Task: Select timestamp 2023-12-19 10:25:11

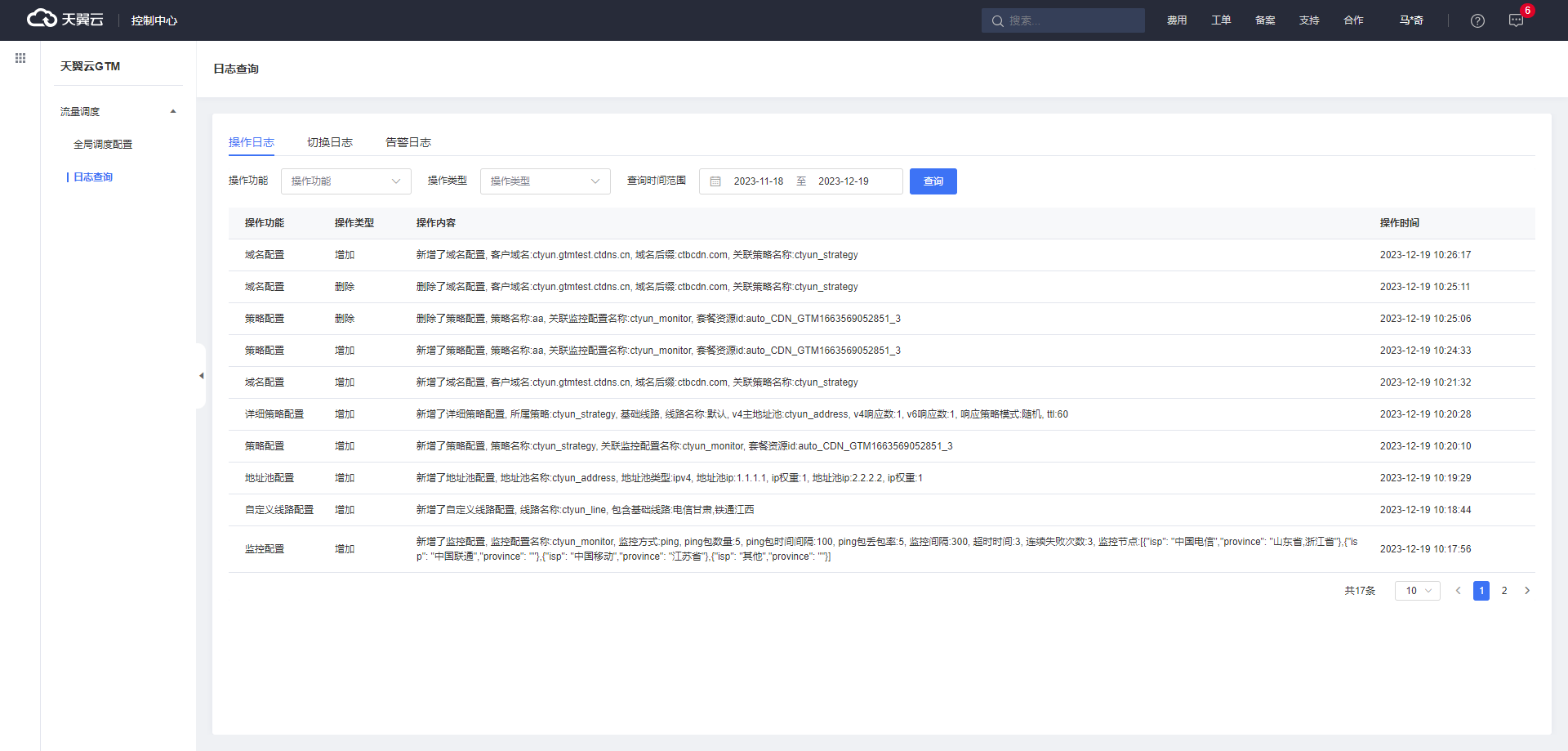Action: 1426,287
